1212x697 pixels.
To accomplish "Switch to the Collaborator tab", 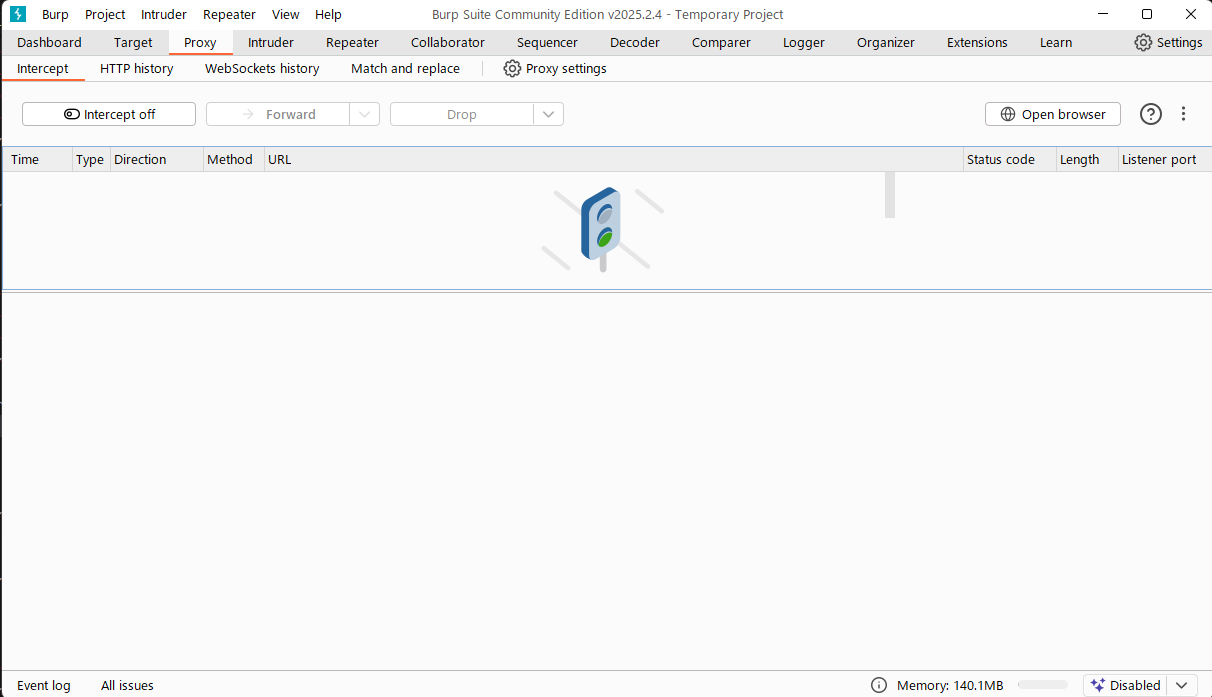I will point(448,42).
